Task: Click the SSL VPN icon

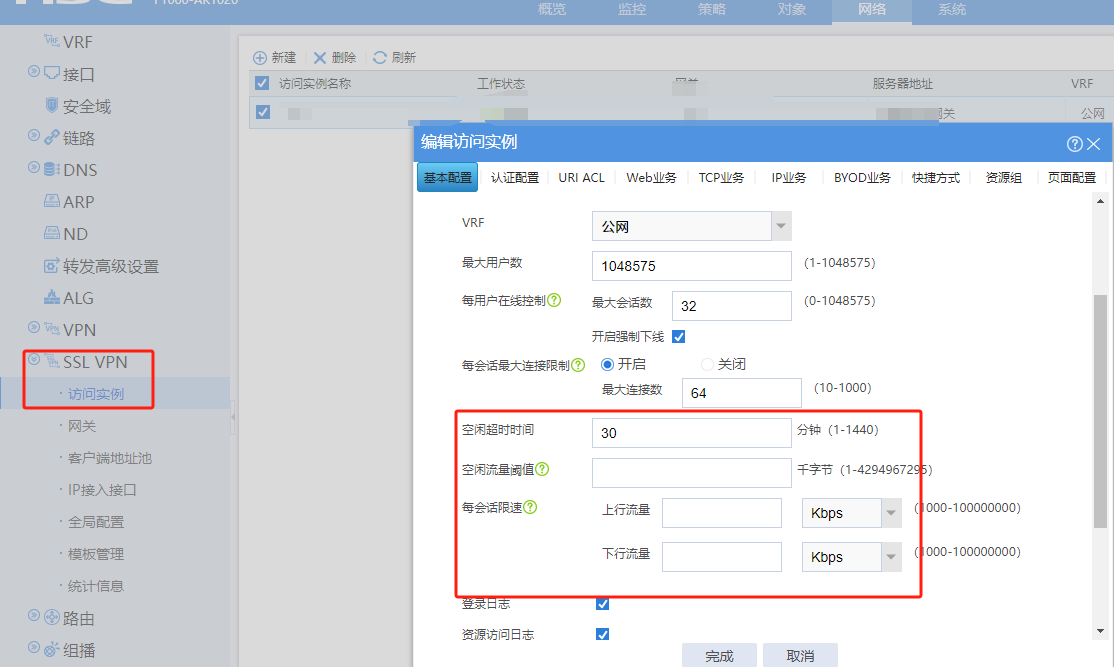Action: click(x=52, y=361)
